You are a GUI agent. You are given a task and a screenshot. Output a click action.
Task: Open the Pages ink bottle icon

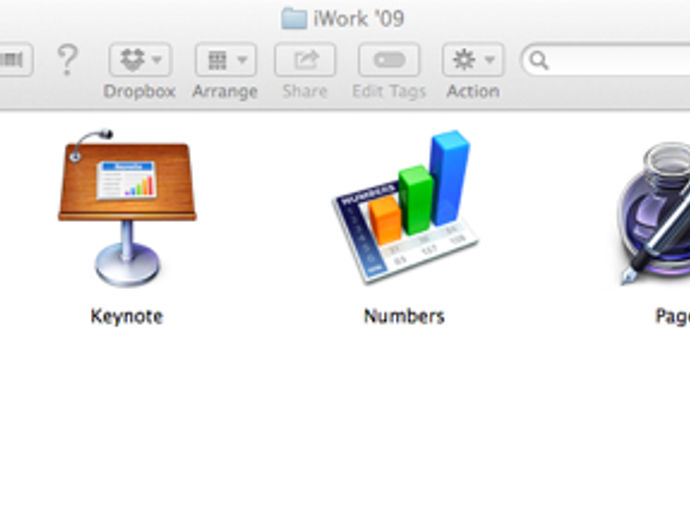653,213
